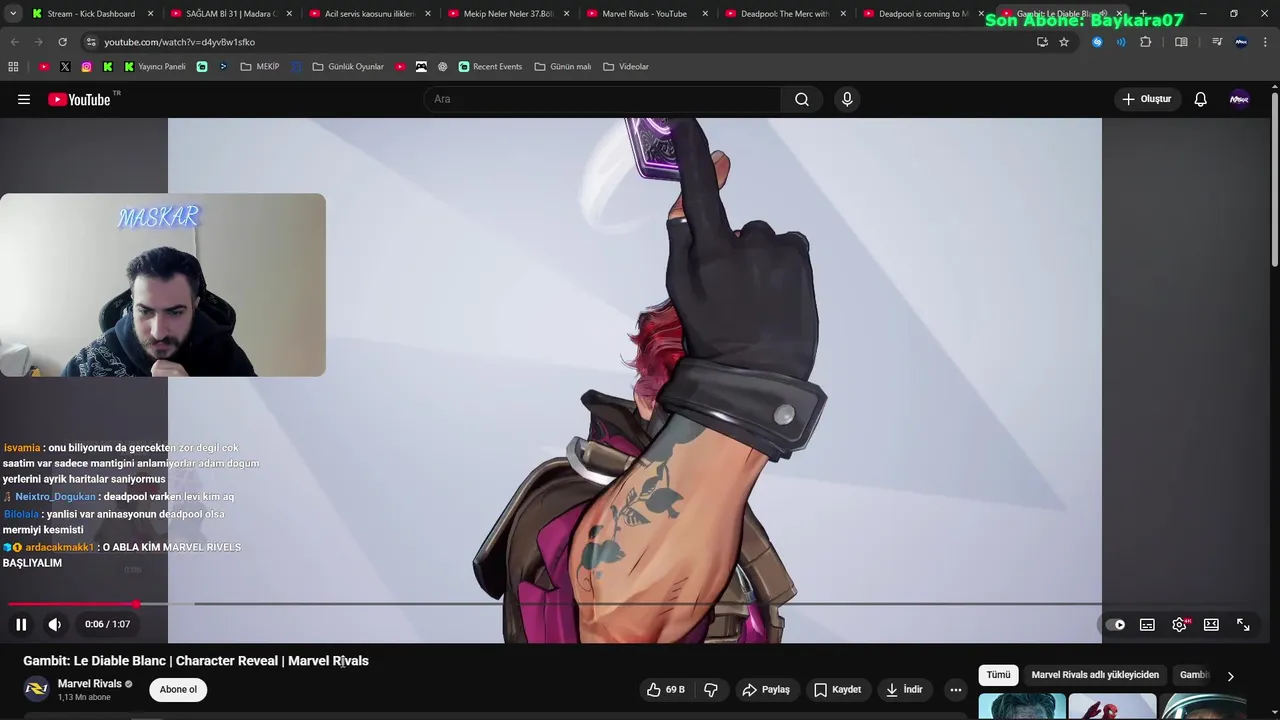This screenshot has height=720, width=1280.
Task: Toggle subtitles/closed captions
Action: coord(1147,624)
